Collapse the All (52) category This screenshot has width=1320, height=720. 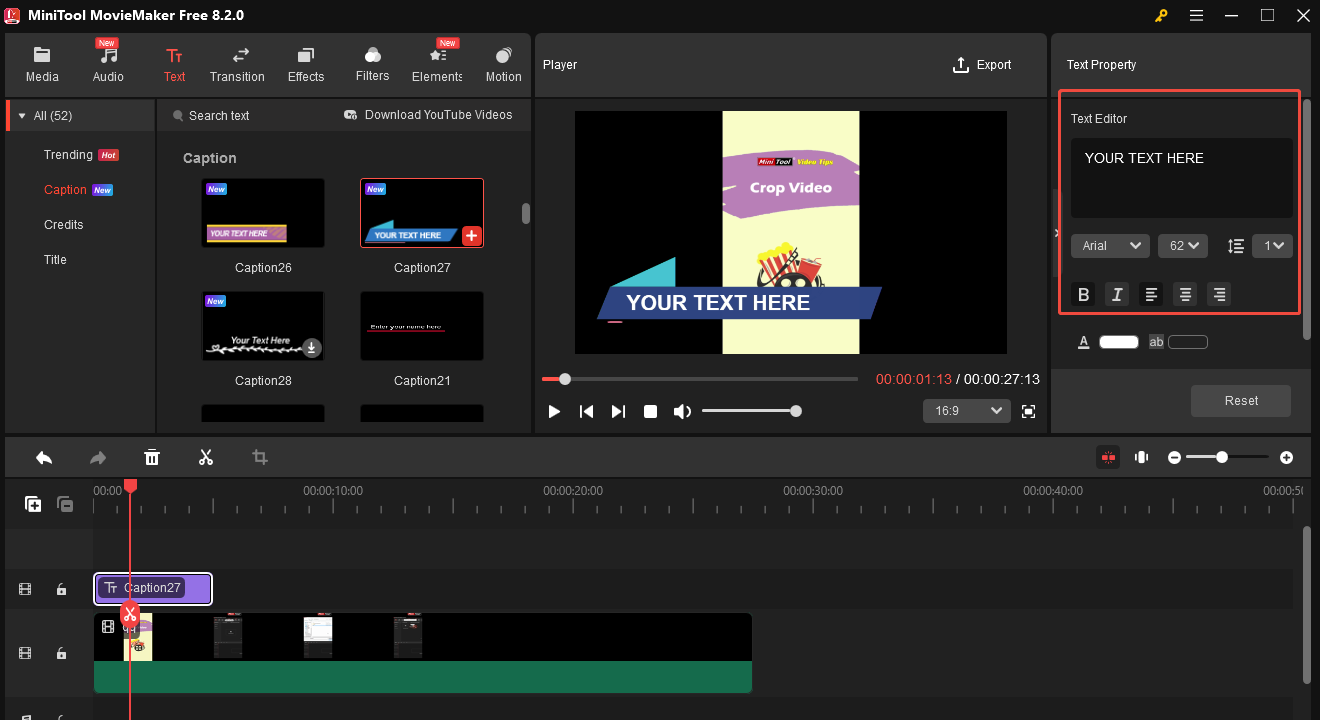click(22, 116)
